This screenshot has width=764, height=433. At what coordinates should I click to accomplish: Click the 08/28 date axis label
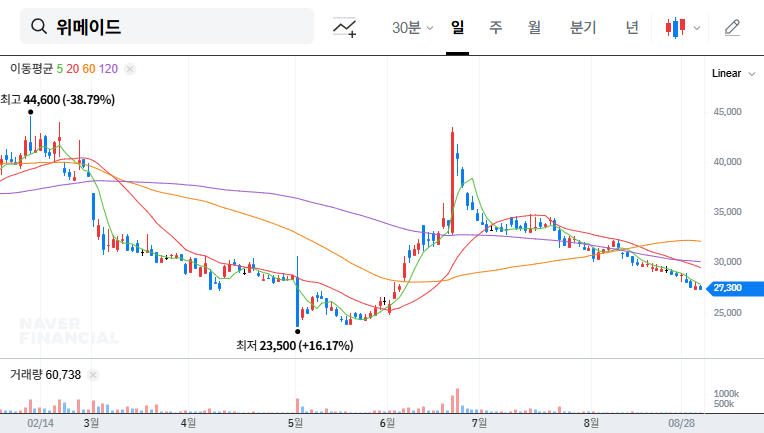(x=681, y=423)
